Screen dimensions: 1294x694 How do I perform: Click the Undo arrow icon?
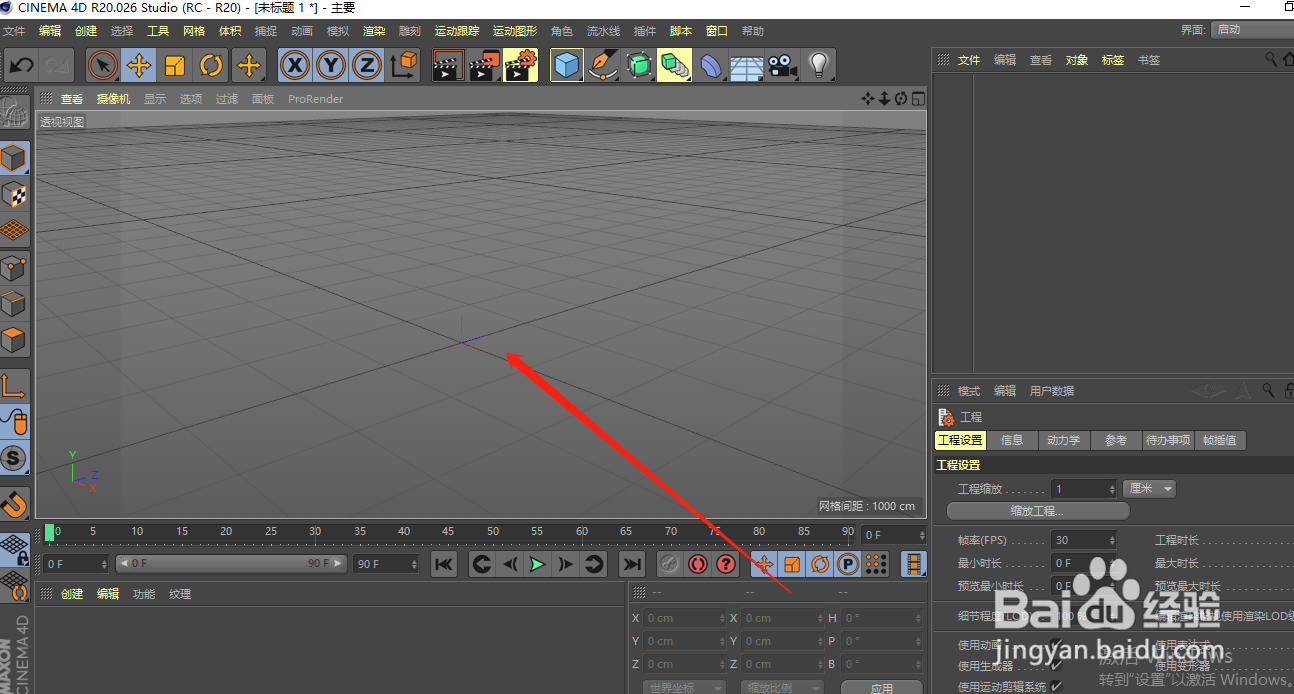[22, 67]
